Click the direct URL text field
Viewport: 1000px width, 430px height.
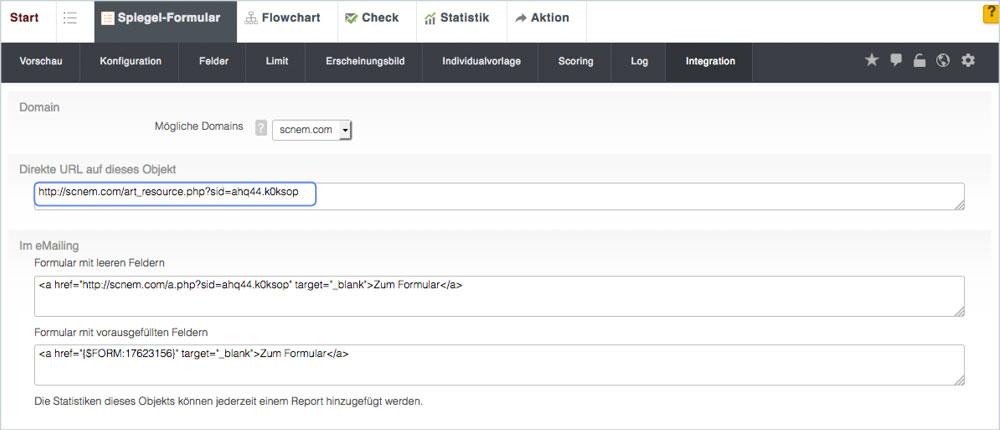pos(498,195)
